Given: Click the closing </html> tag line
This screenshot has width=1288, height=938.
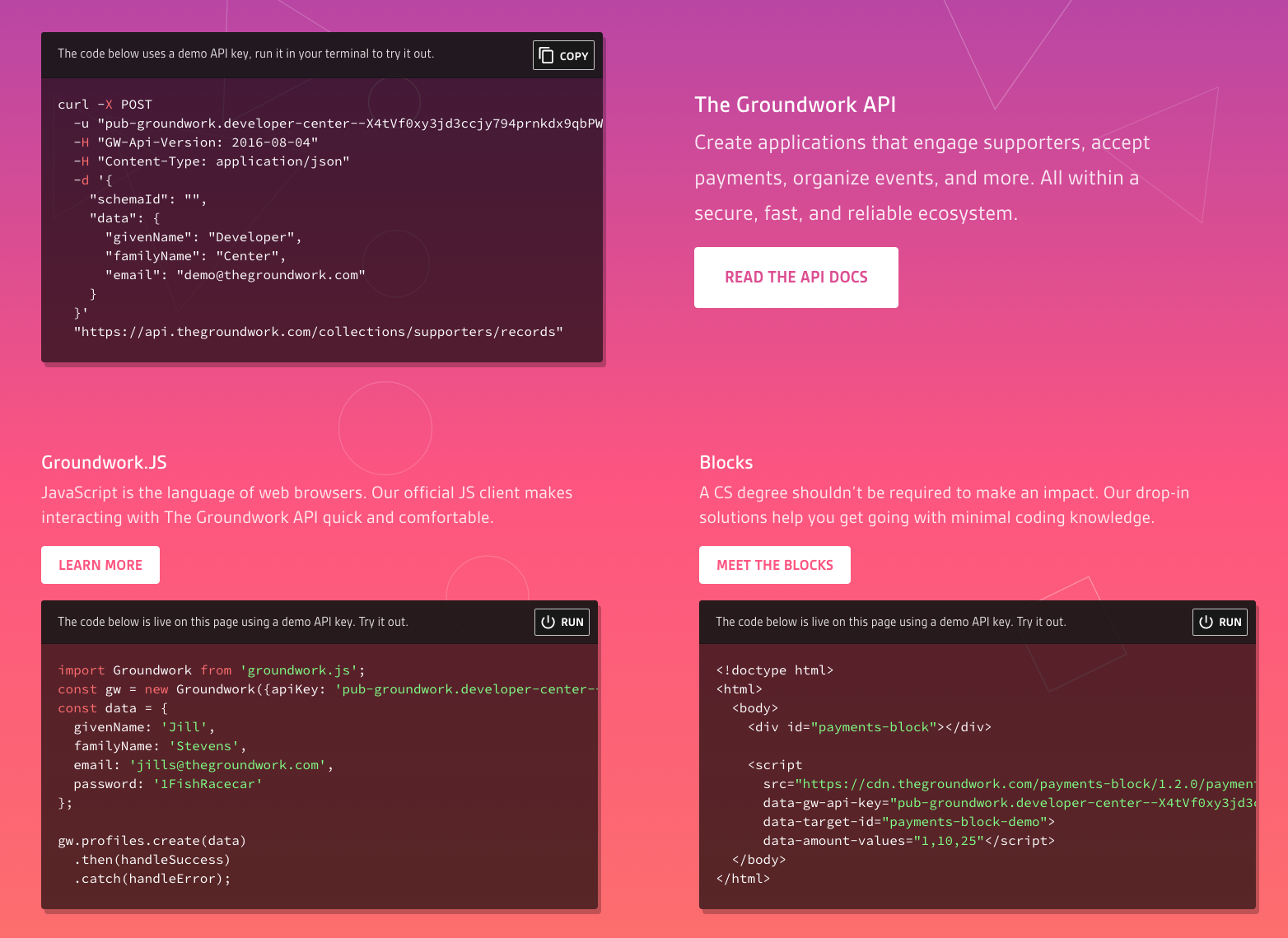Looking at the screenshot, I should (743, 879).
